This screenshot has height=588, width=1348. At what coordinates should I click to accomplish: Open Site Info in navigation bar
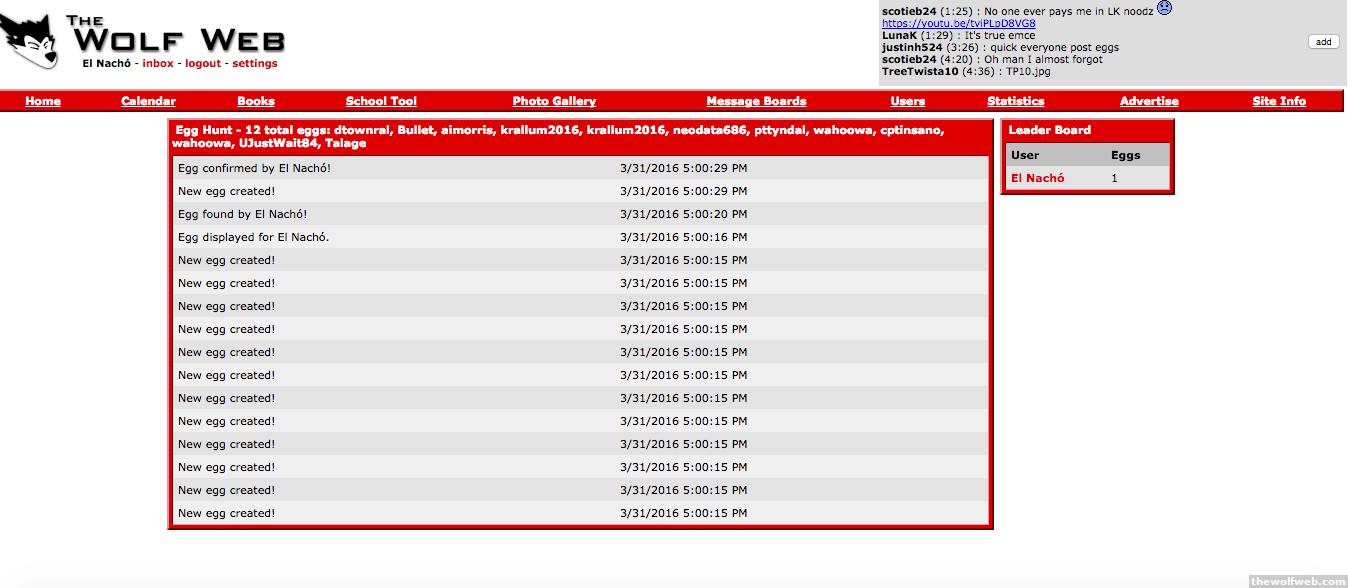pyautogui.click(x=1279, y=101)
